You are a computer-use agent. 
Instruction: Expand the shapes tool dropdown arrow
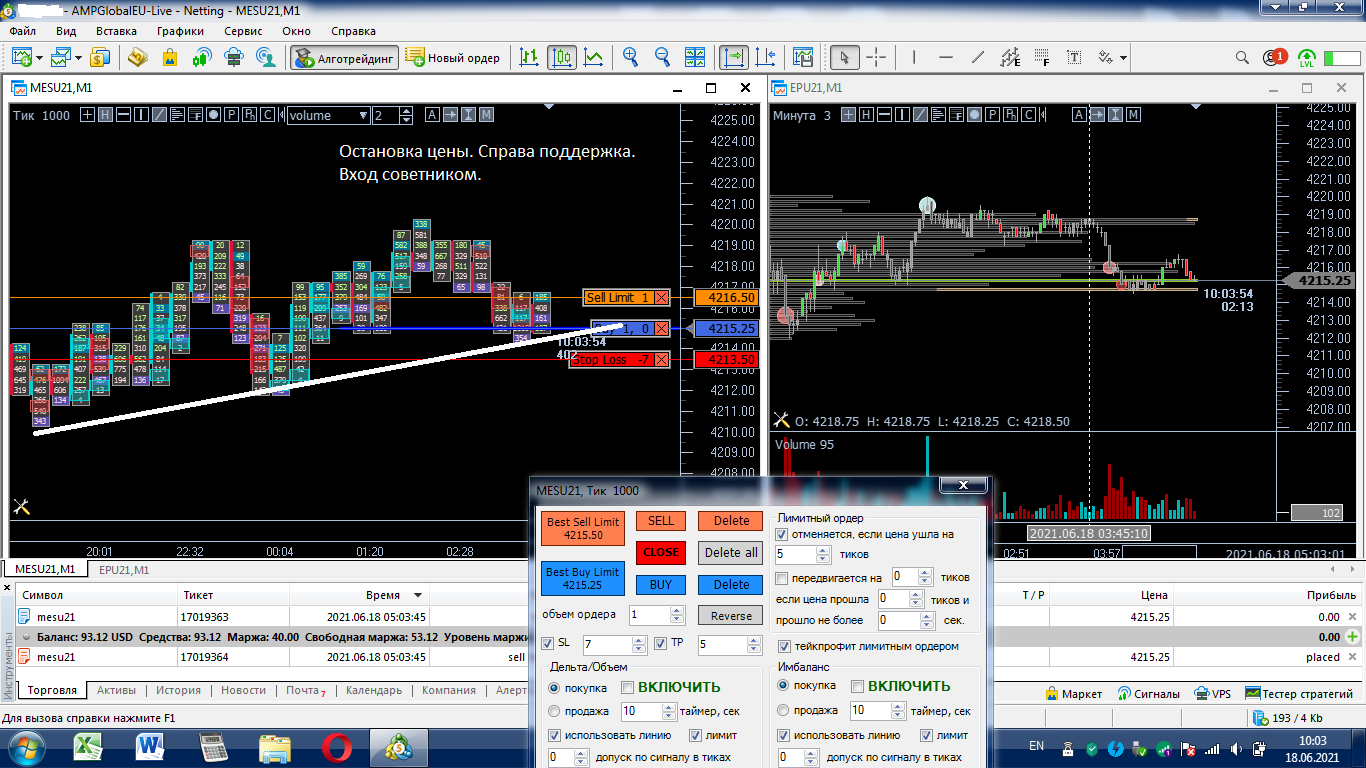1124,58
